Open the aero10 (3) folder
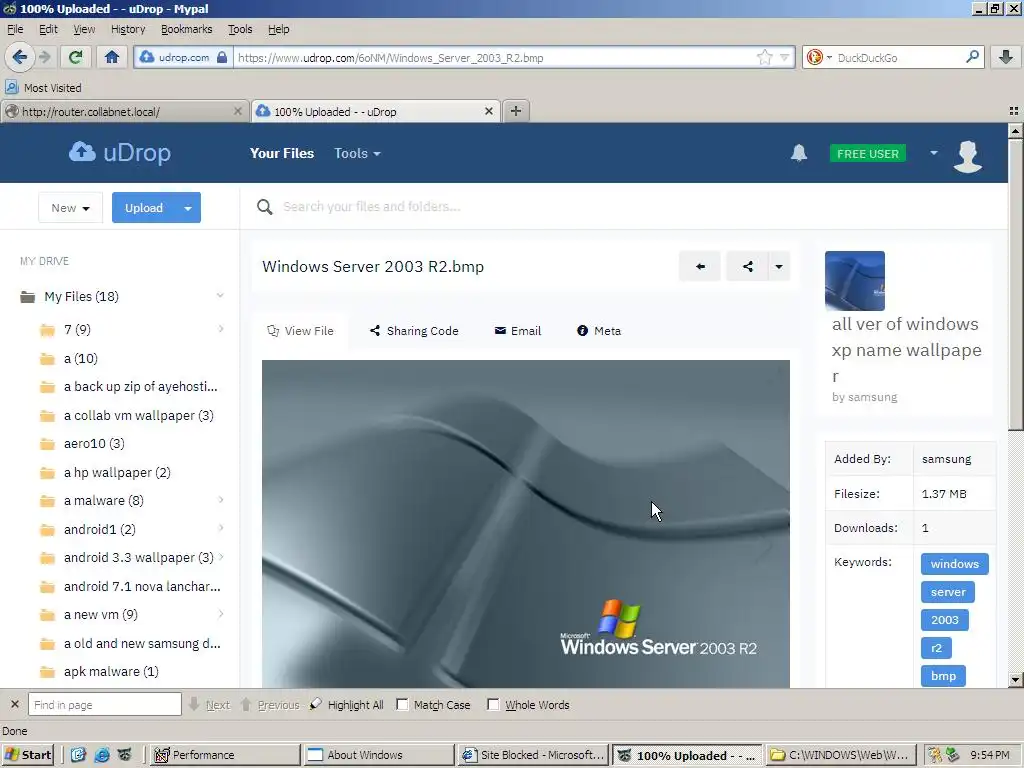Screen dimensions: 1024x768 tap(94, 443)
